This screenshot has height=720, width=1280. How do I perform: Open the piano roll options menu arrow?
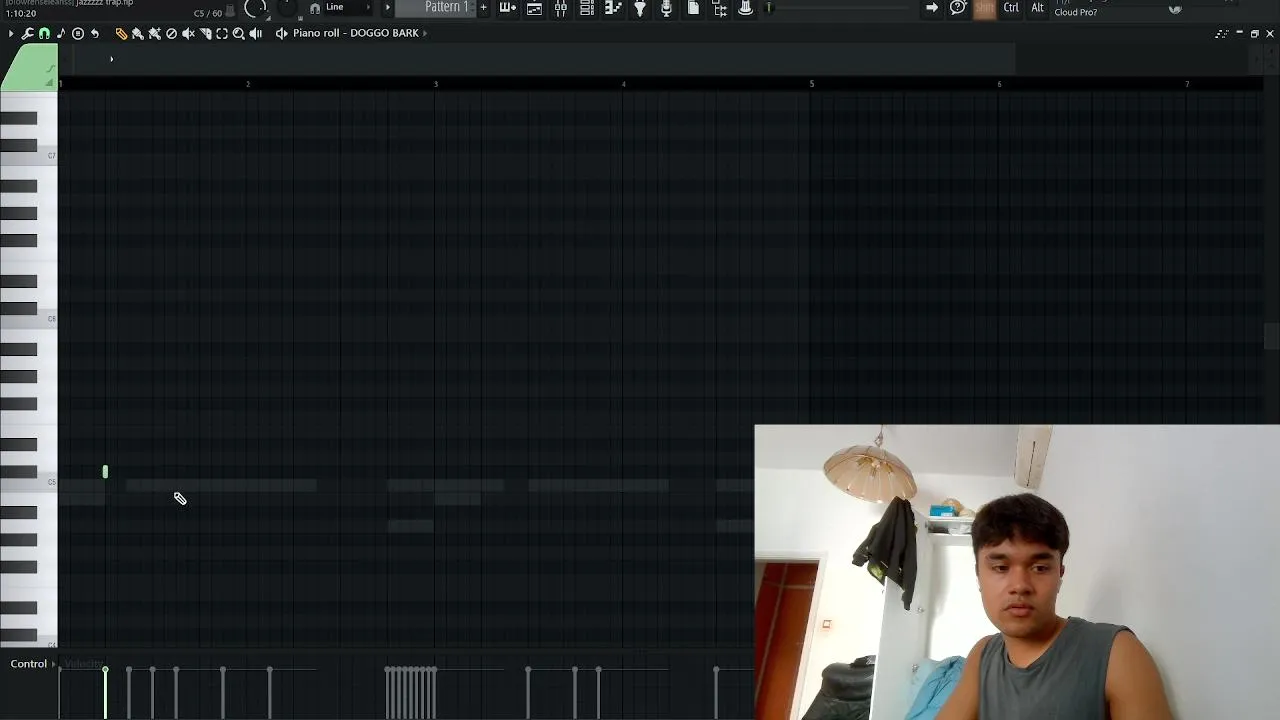tap(11, 33)
